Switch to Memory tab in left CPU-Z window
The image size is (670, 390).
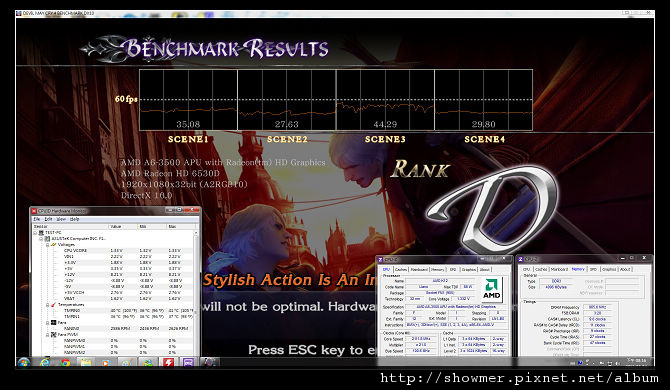438,270
